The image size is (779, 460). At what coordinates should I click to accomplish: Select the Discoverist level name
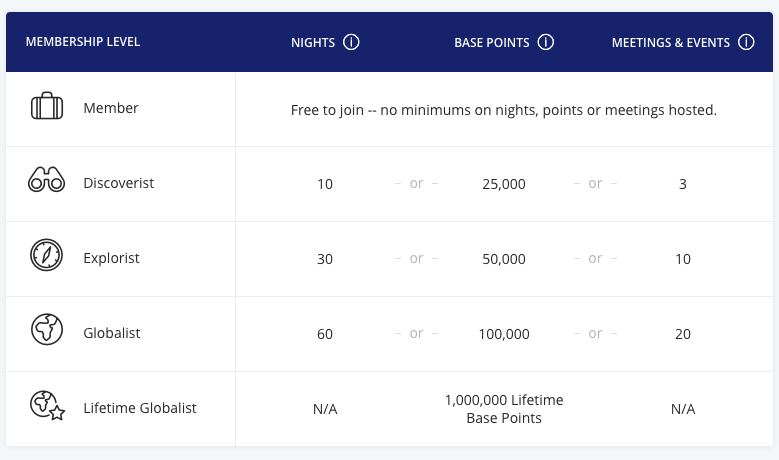(119, 183)
